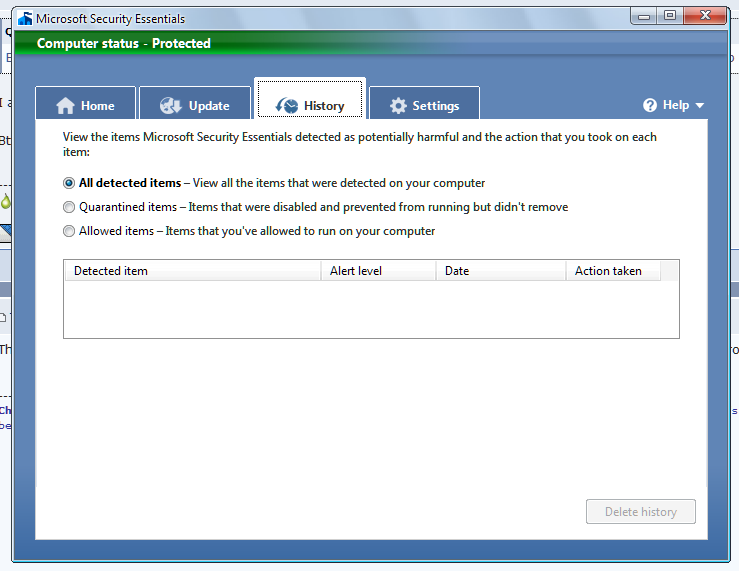739x571 pixels.
Task: Click the Settings gear icon
Action: 398,106
